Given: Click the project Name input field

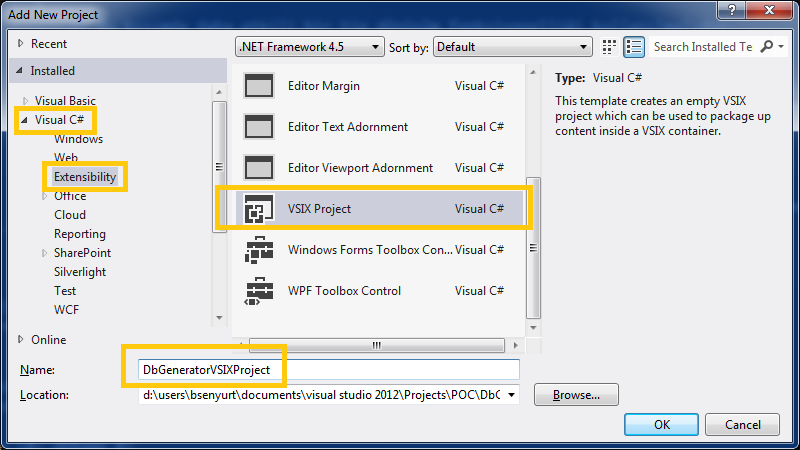Looking at the screenshot, I should pos(330,370).
